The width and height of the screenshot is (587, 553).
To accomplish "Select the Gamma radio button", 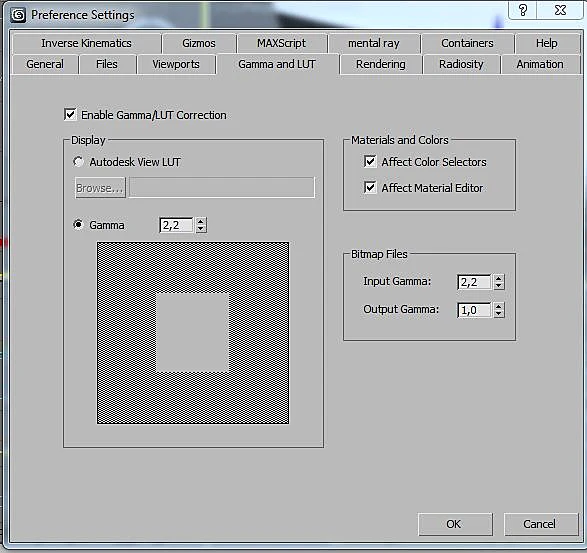I will pyautogui.click(x=78, y=225).
